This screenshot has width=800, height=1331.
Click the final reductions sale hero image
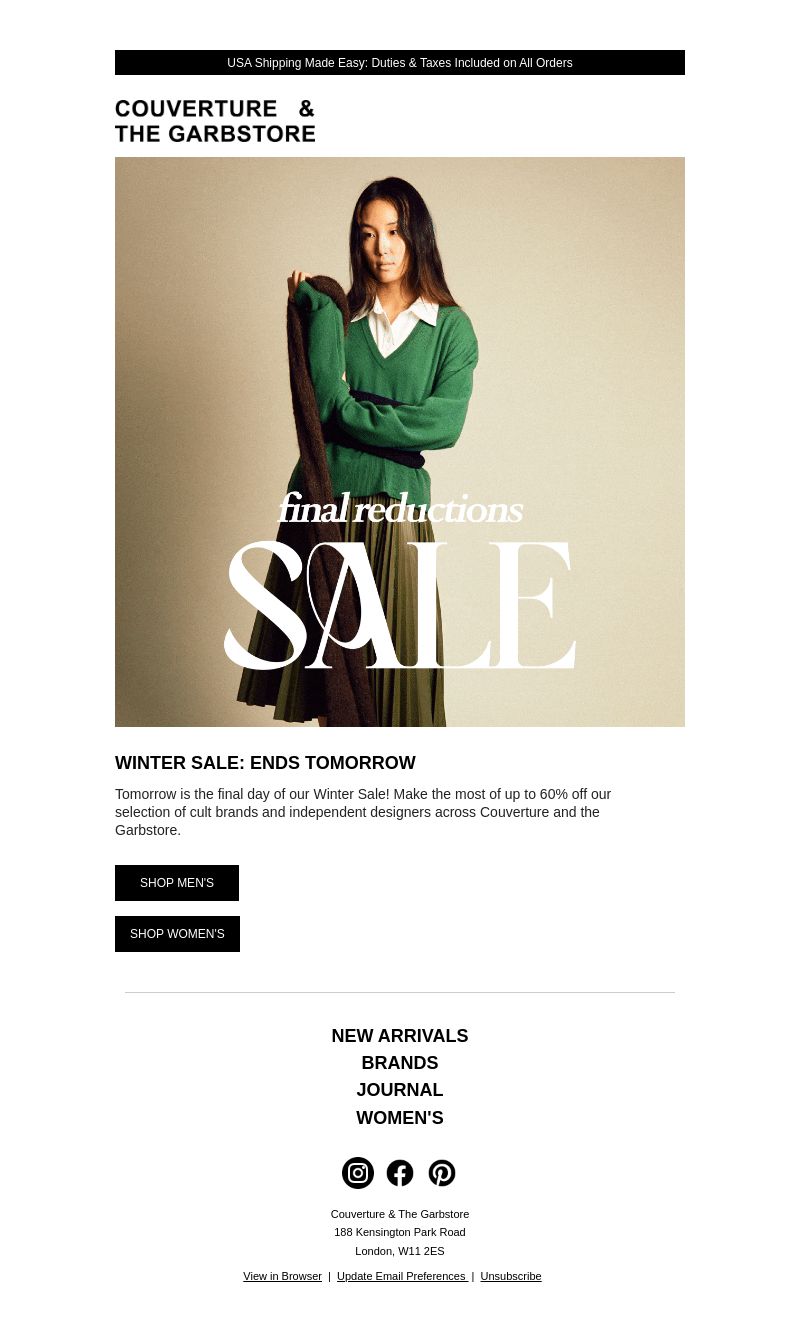pos(400,442)
